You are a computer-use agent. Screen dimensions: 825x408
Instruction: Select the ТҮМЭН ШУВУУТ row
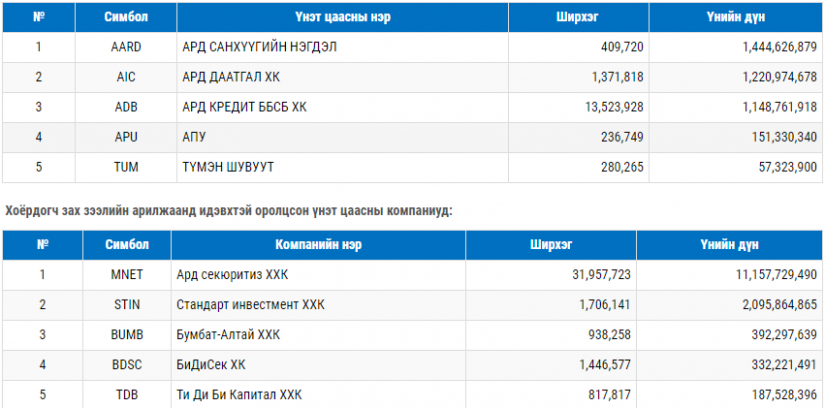click(x=412, y=167)
